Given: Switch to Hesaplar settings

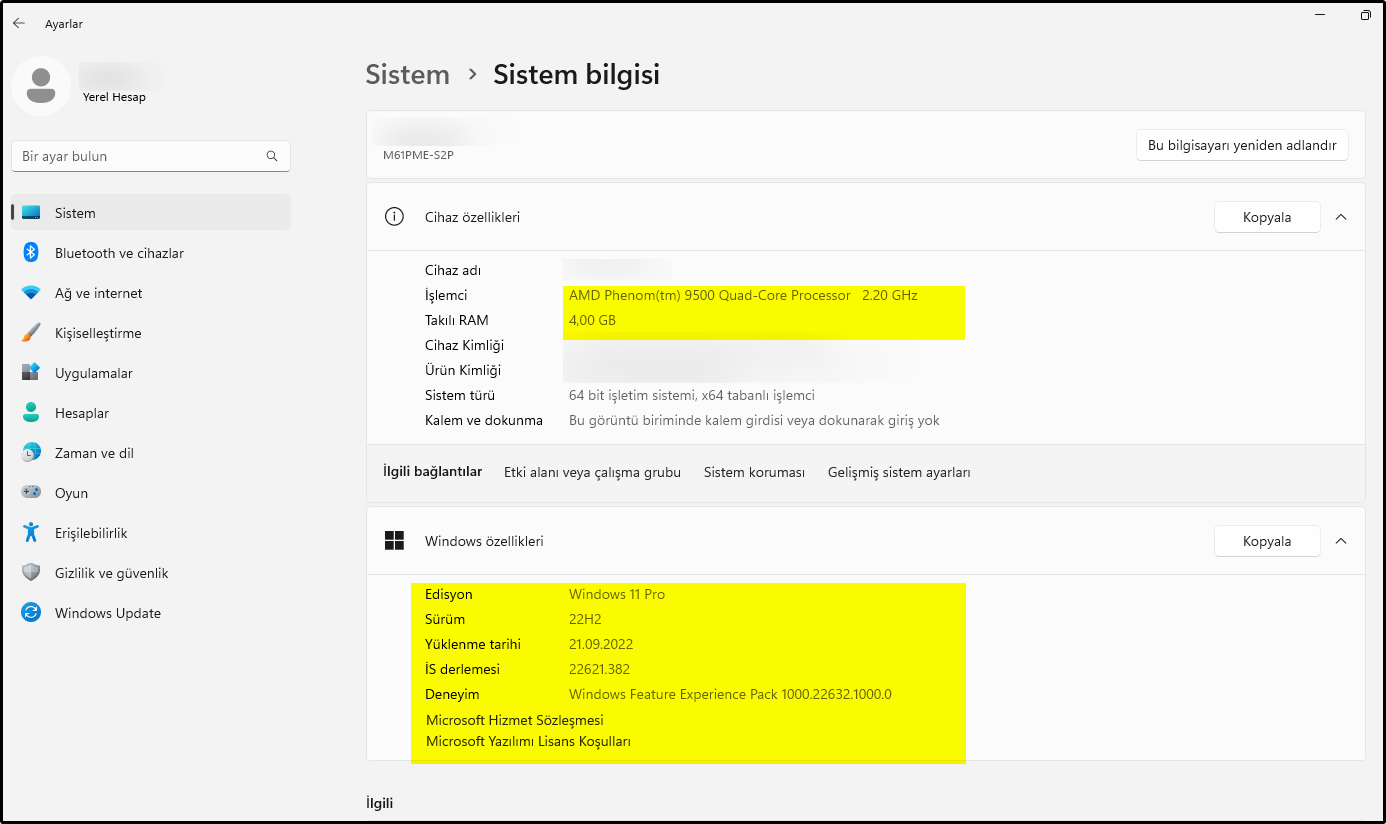Looking at the screenshot, I should click(151, 413).
